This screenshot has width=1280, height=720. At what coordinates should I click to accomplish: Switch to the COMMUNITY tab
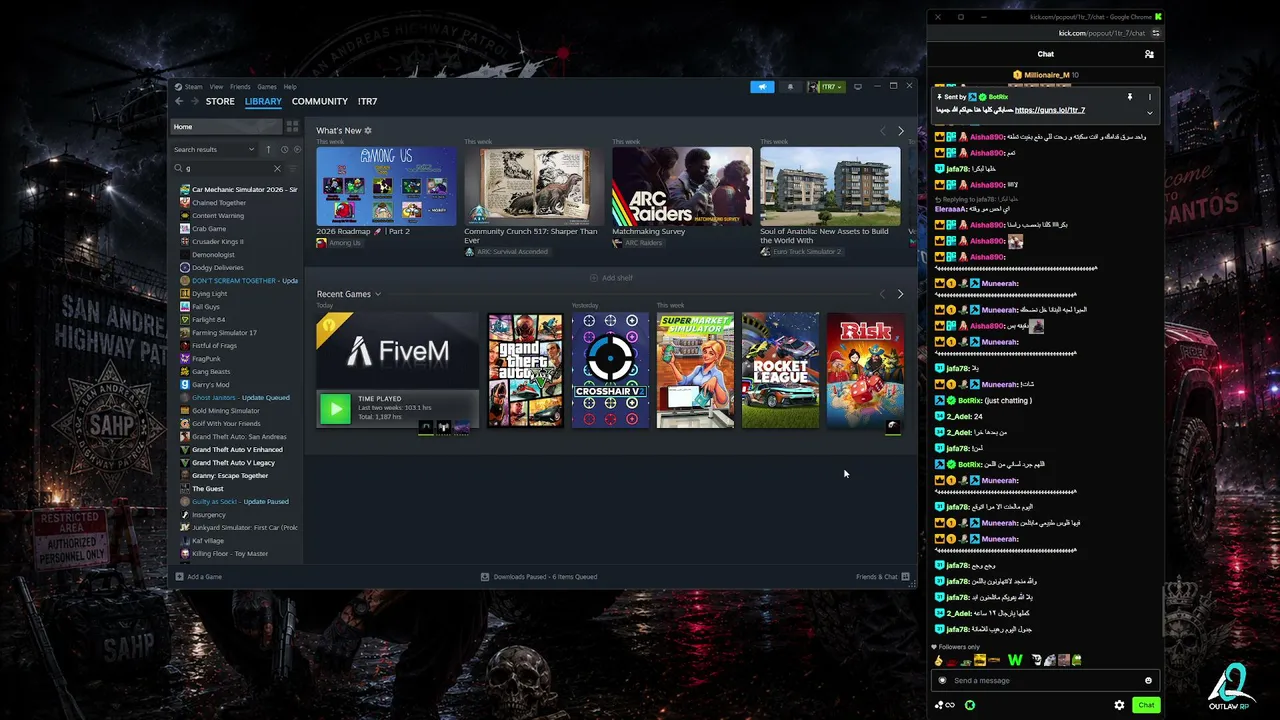(x=320, y=101)
